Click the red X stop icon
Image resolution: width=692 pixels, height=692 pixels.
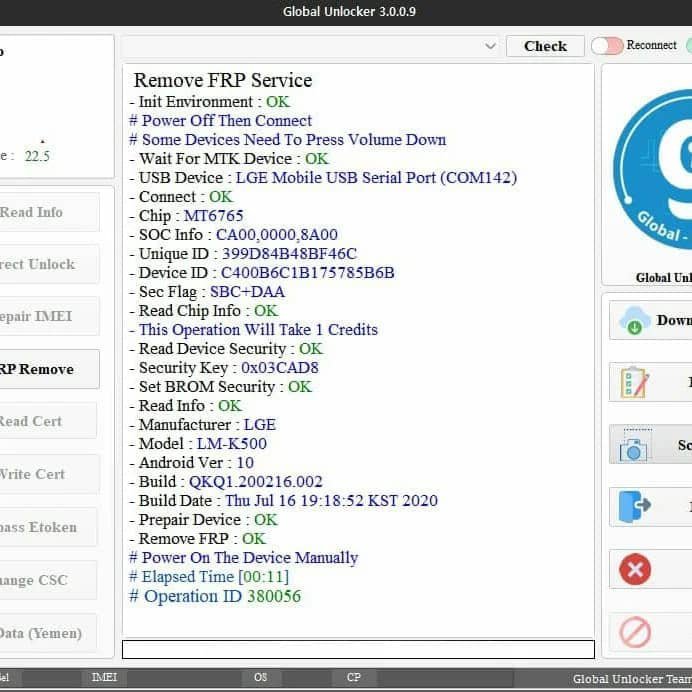pos(635,569)
